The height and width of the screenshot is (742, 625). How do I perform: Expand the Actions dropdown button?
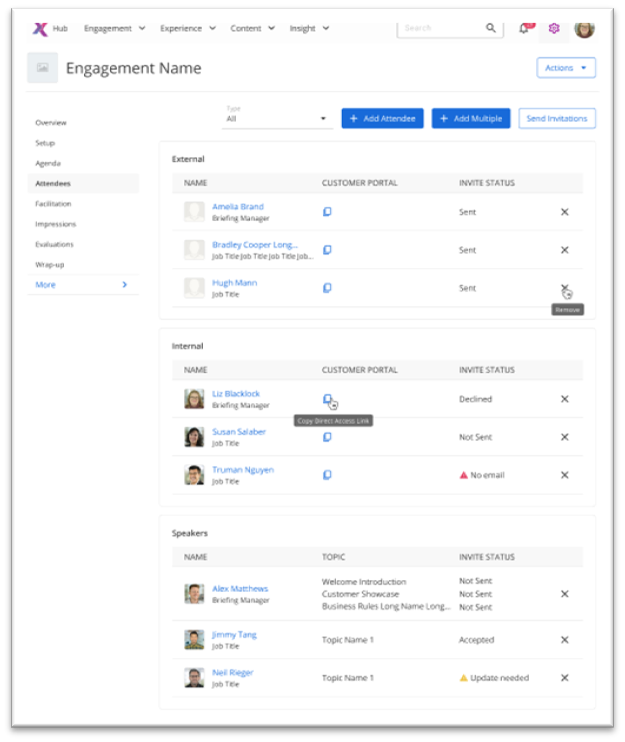pos(566,68)
